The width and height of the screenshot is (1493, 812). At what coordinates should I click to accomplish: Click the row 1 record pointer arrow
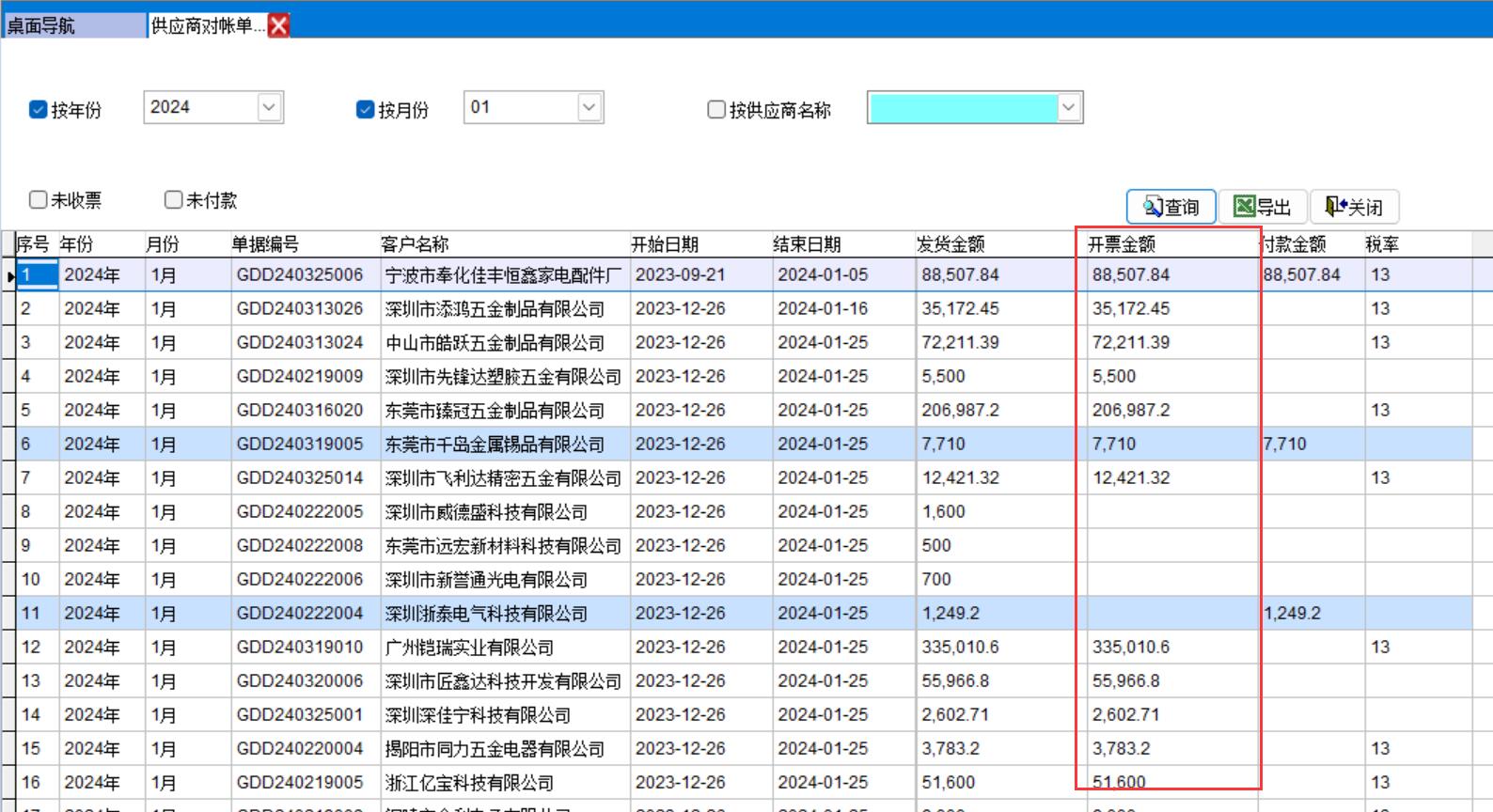(10, 276)
